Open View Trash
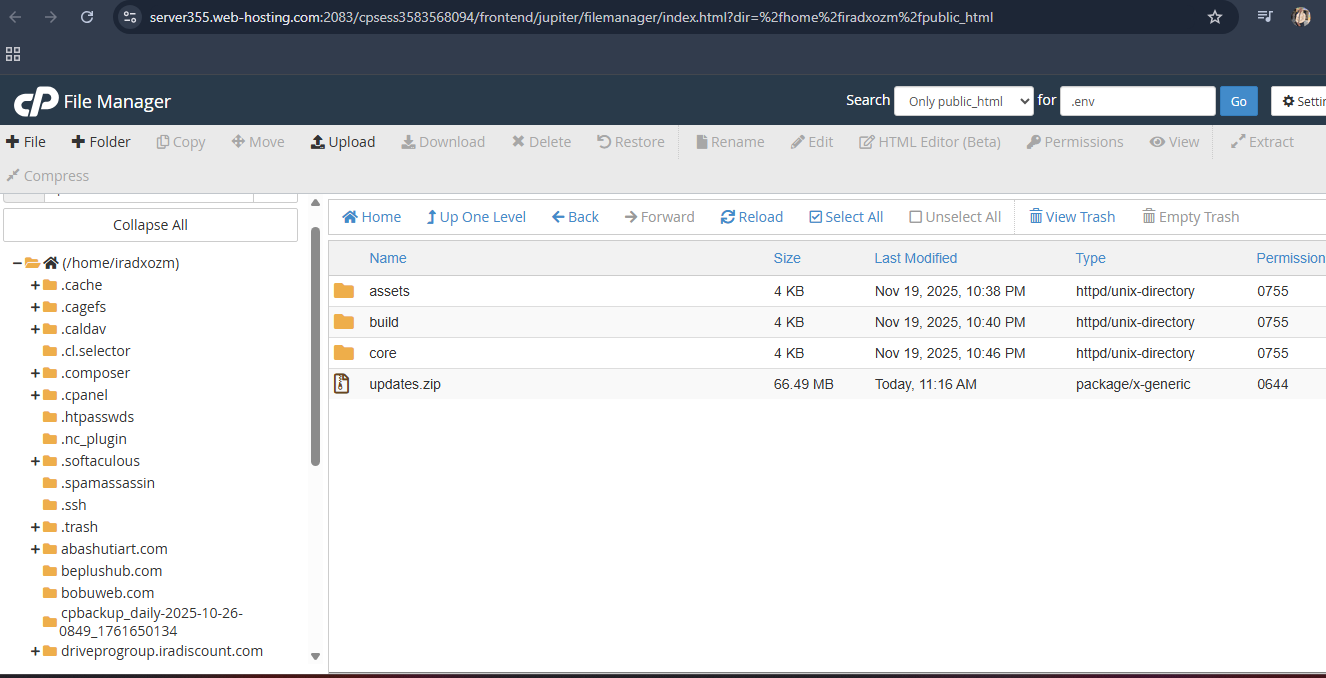1326x678 pixels. pos(1071,217)
